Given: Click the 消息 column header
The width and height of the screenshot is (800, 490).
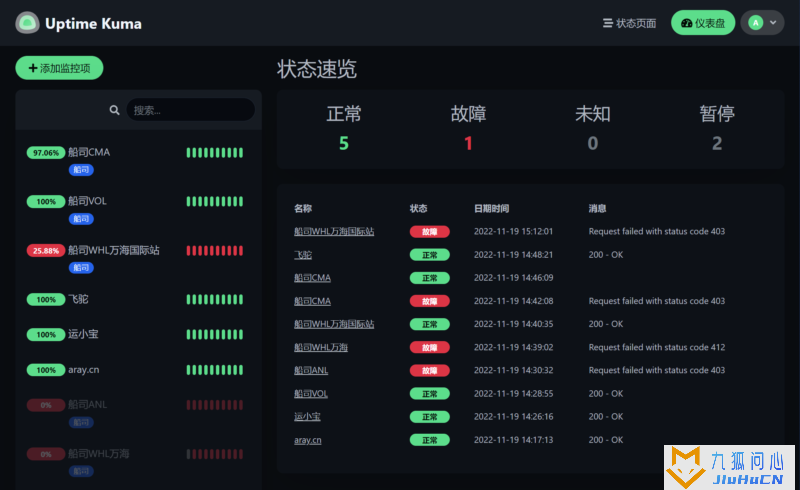Looking at the screenshot, I should click(x=597, y=208).
